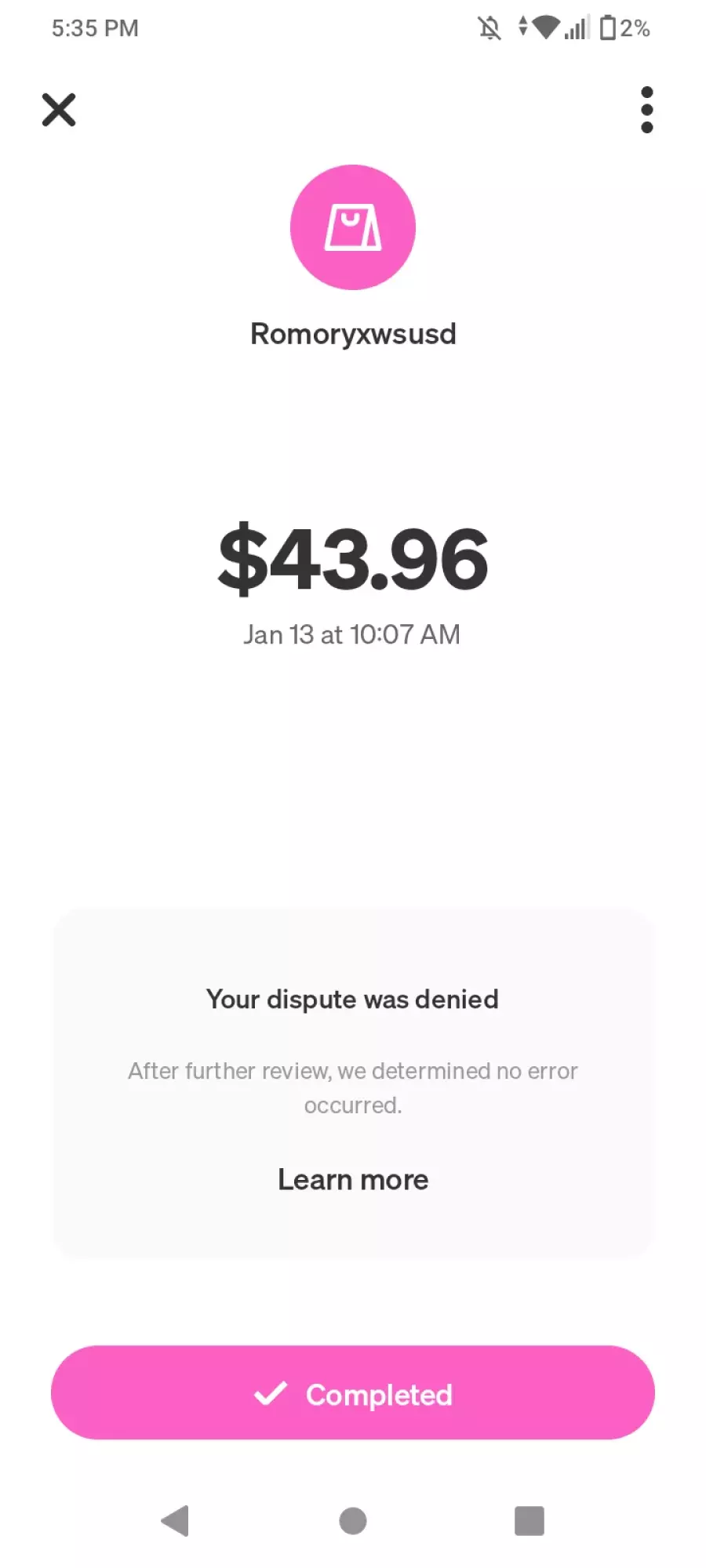Click the checkmark icon in Completed button
Screen dimensions: 706x1568
point(271,1393)
